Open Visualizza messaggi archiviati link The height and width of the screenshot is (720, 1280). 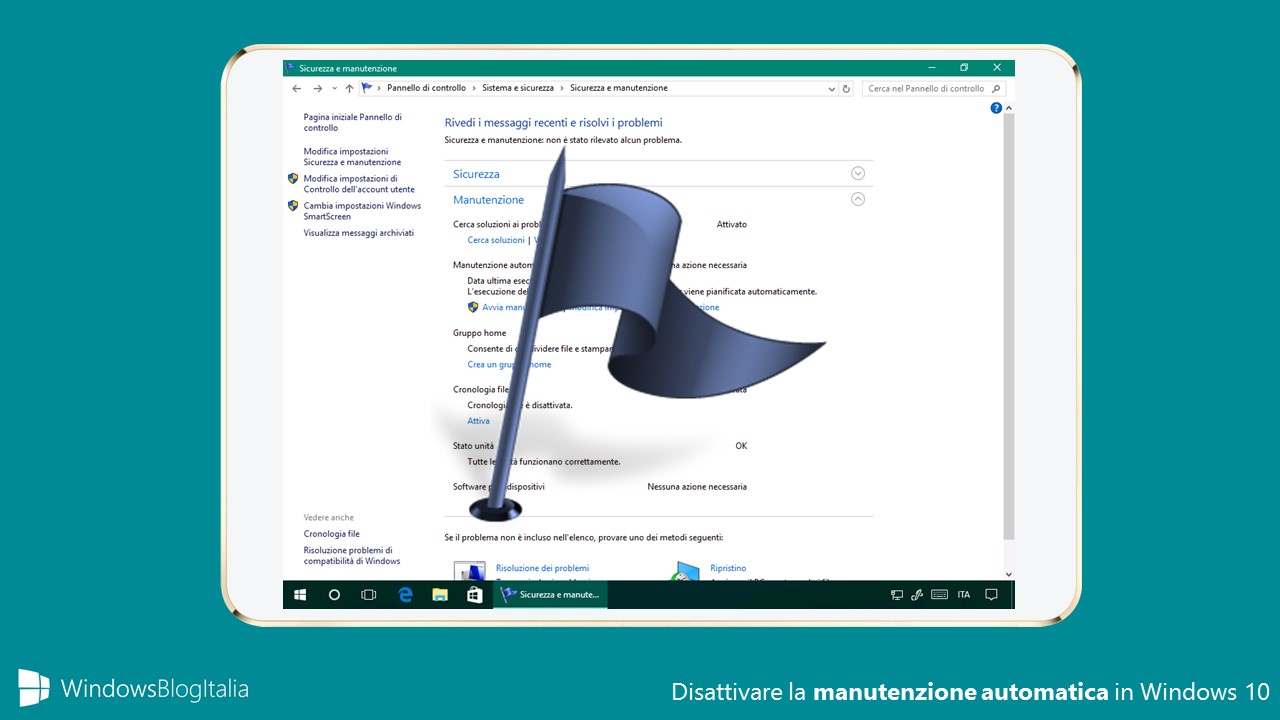click(359, 233)
